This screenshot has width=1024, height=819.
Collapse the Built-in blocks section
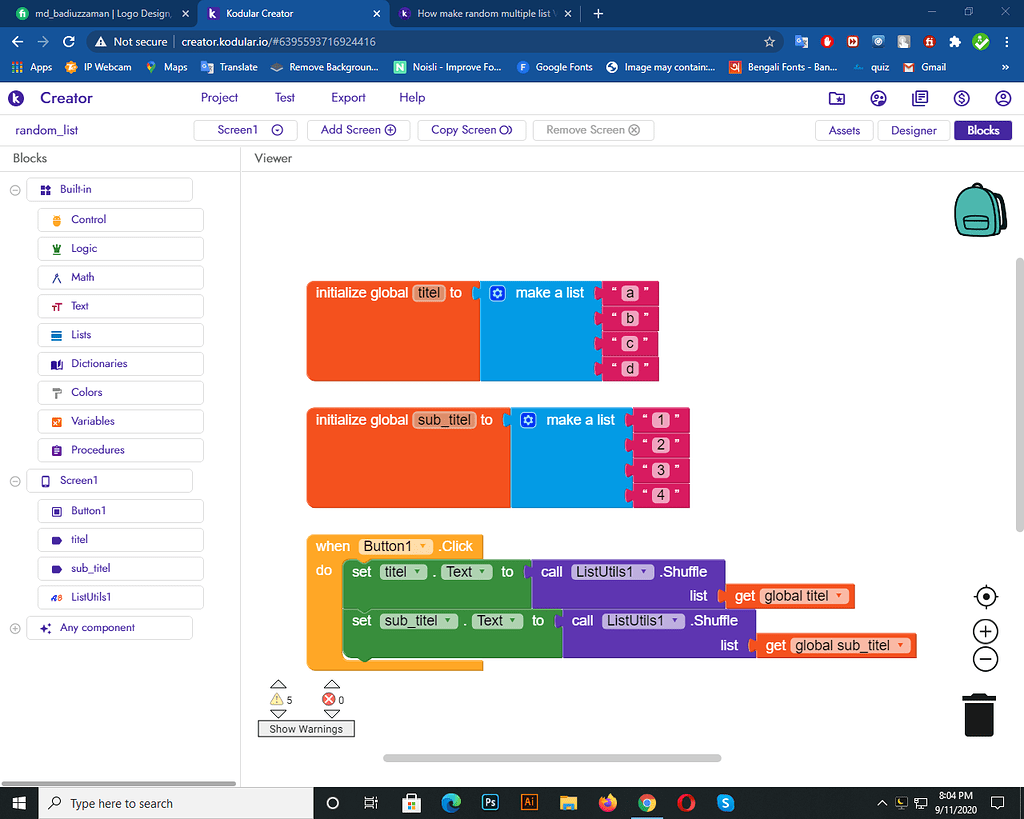pos(14,189)
